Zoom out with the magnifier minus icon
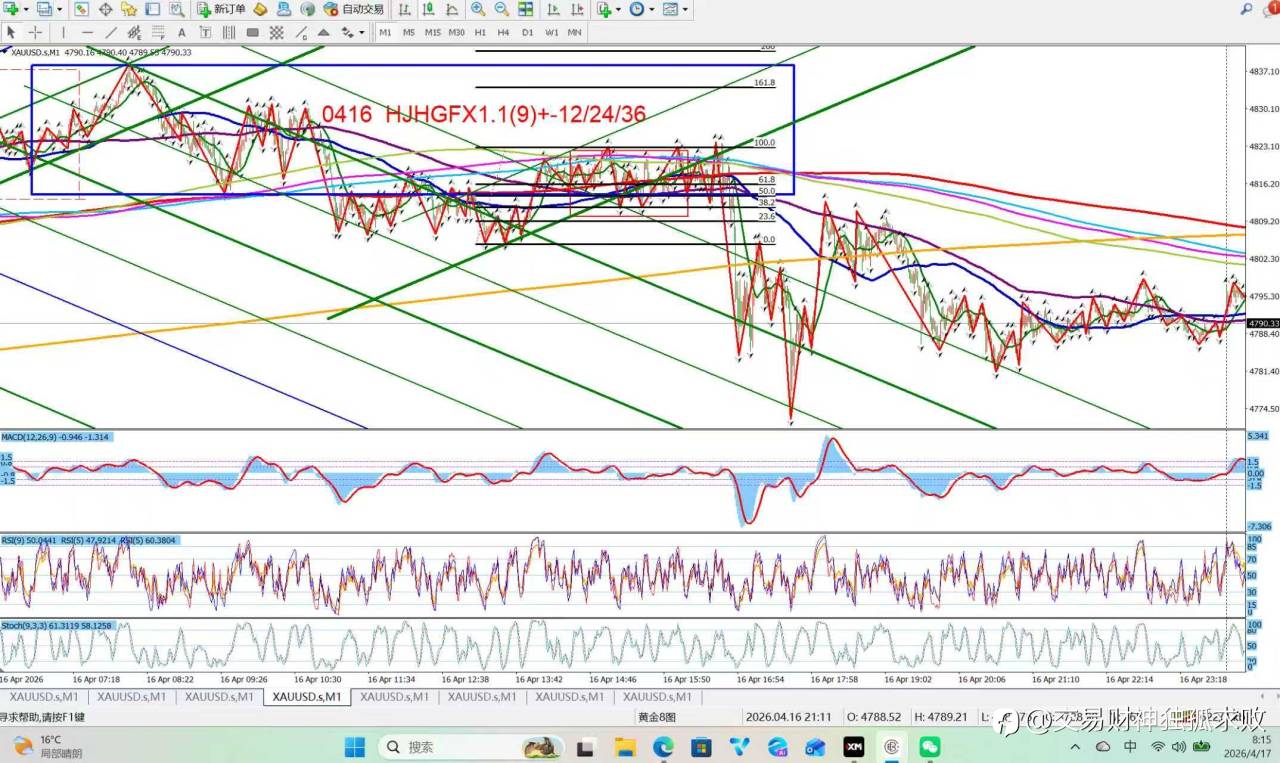Viewport: 1280px width, 763px height. [x=501, y=9]
